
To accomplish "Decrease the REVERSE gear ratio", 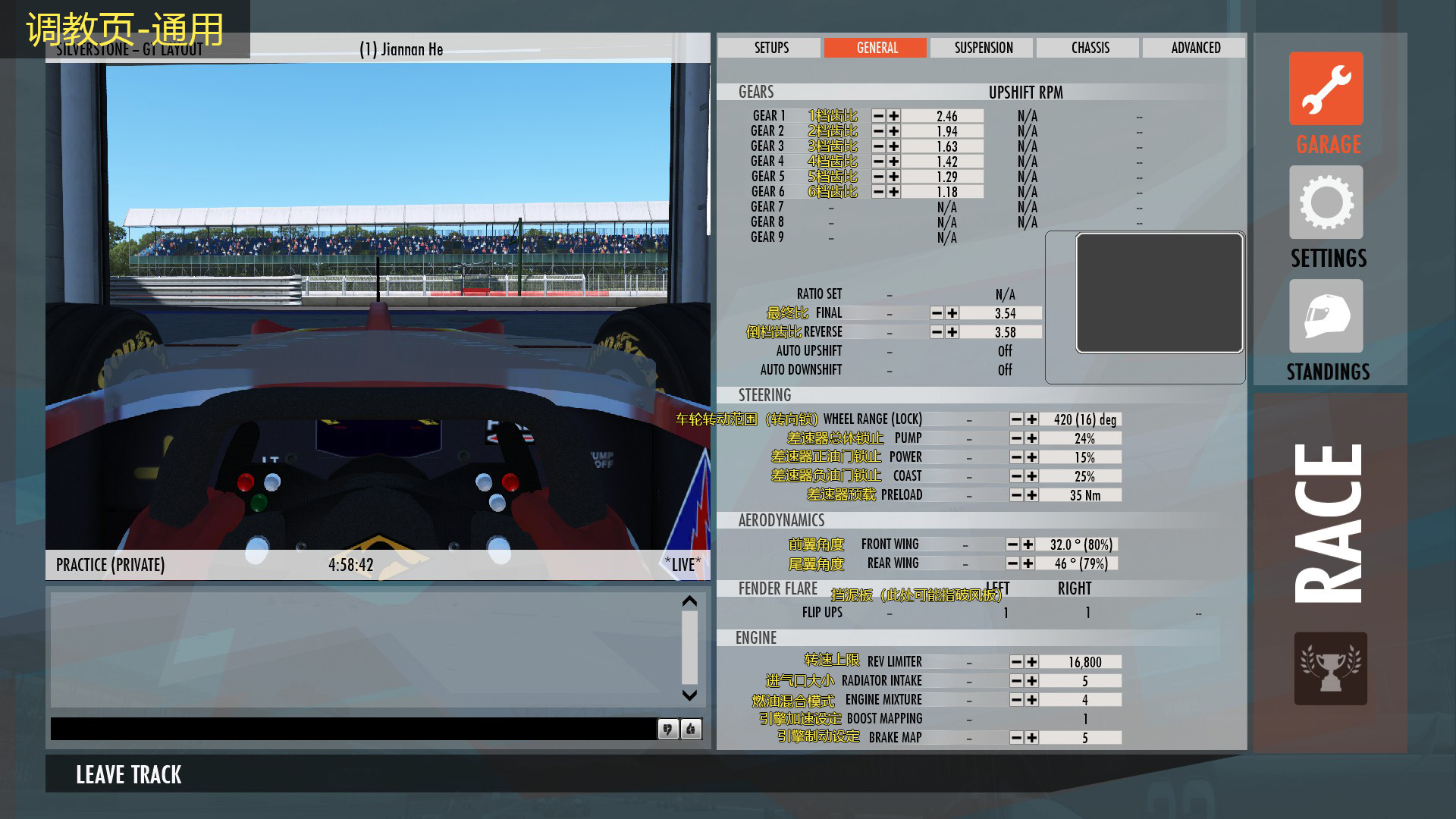I will click(937, 332).
